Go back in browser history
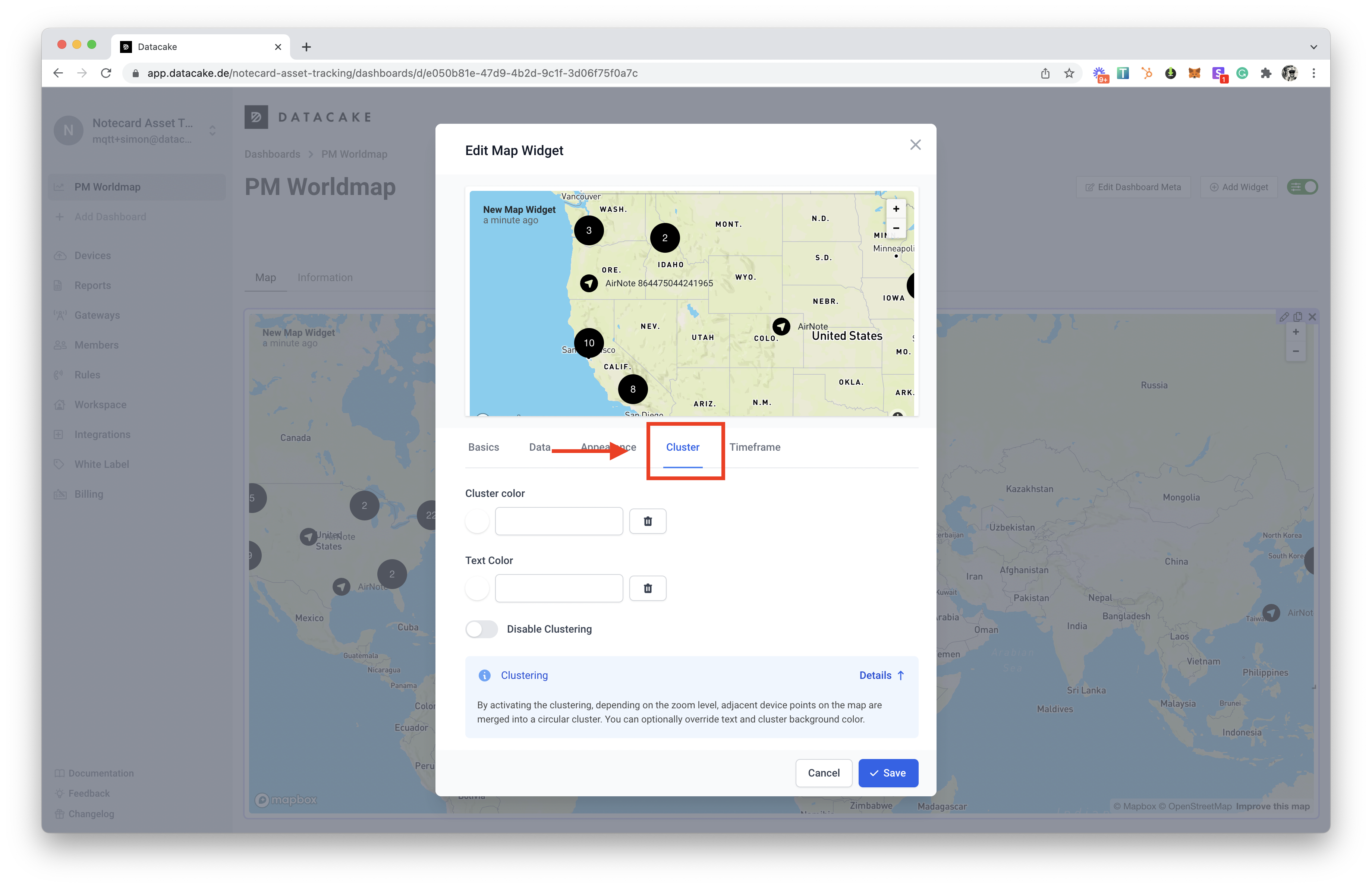The width and height of the screenshot is (1372, 888). 58,73
